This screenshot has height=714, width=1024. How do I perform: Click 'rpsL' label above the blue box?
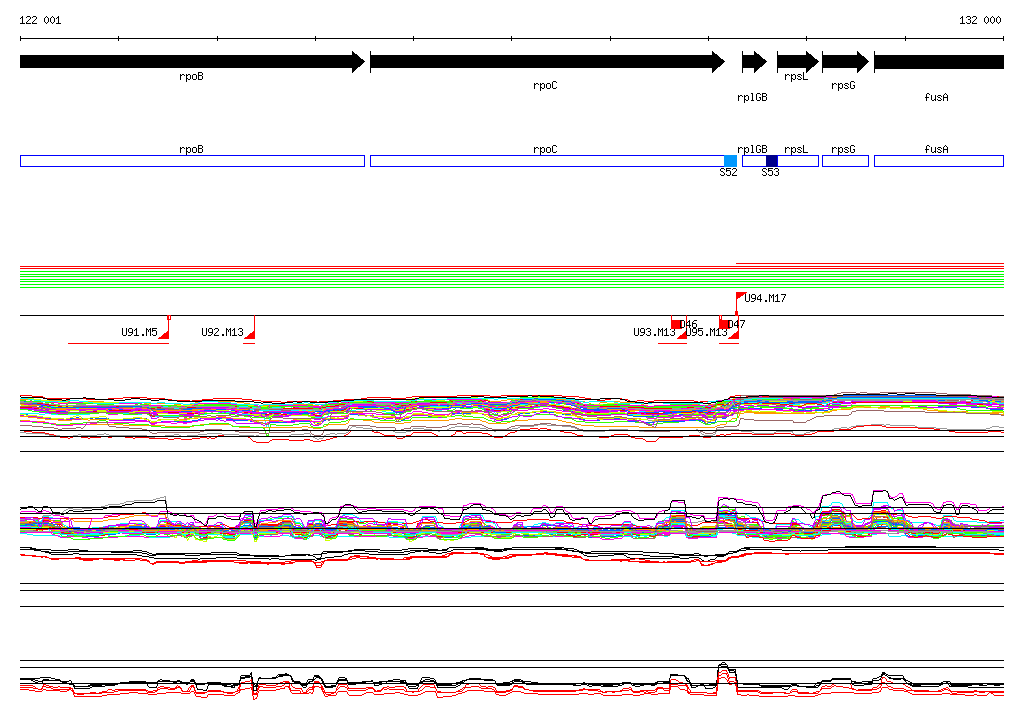point(796,150)
